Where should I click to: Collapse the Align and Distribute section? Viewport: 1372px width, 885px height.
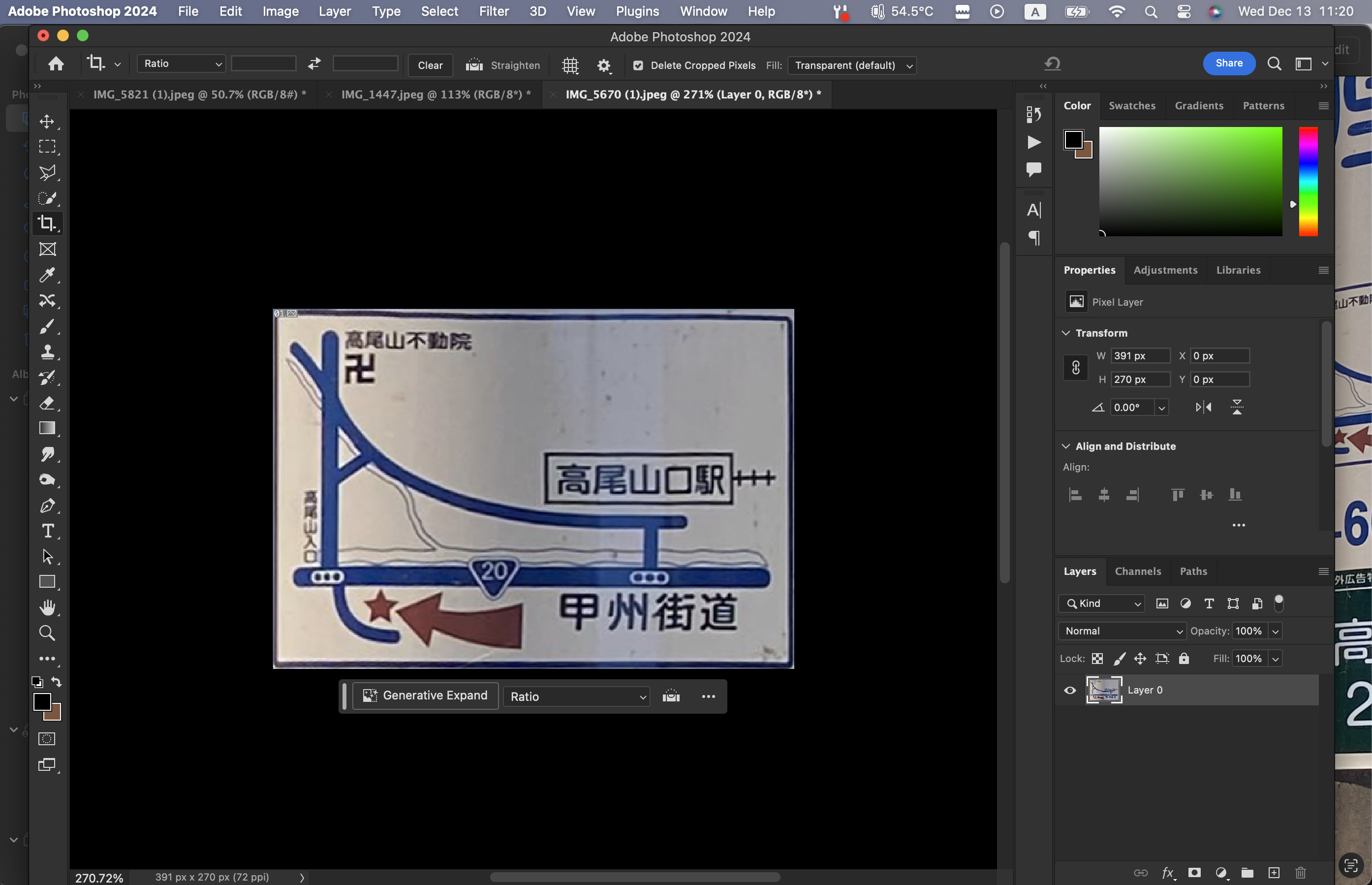coord(1066,446)
